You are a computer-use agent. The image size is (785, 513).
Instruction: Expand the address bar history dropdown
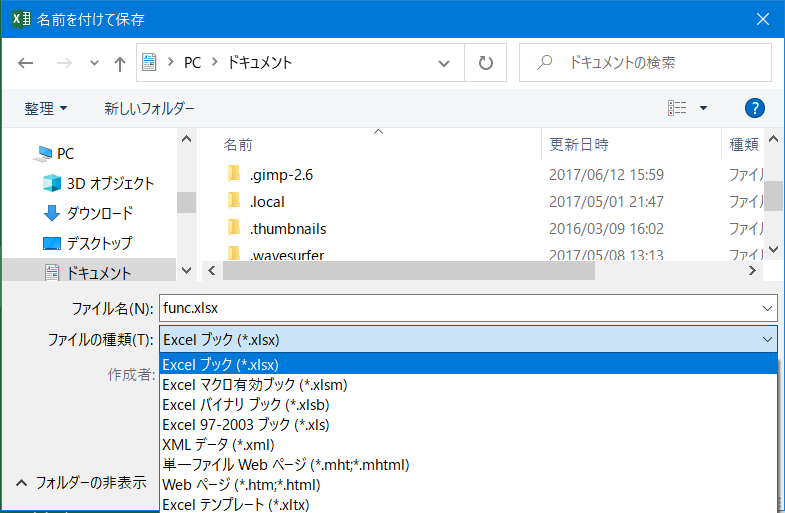(445, 62)
